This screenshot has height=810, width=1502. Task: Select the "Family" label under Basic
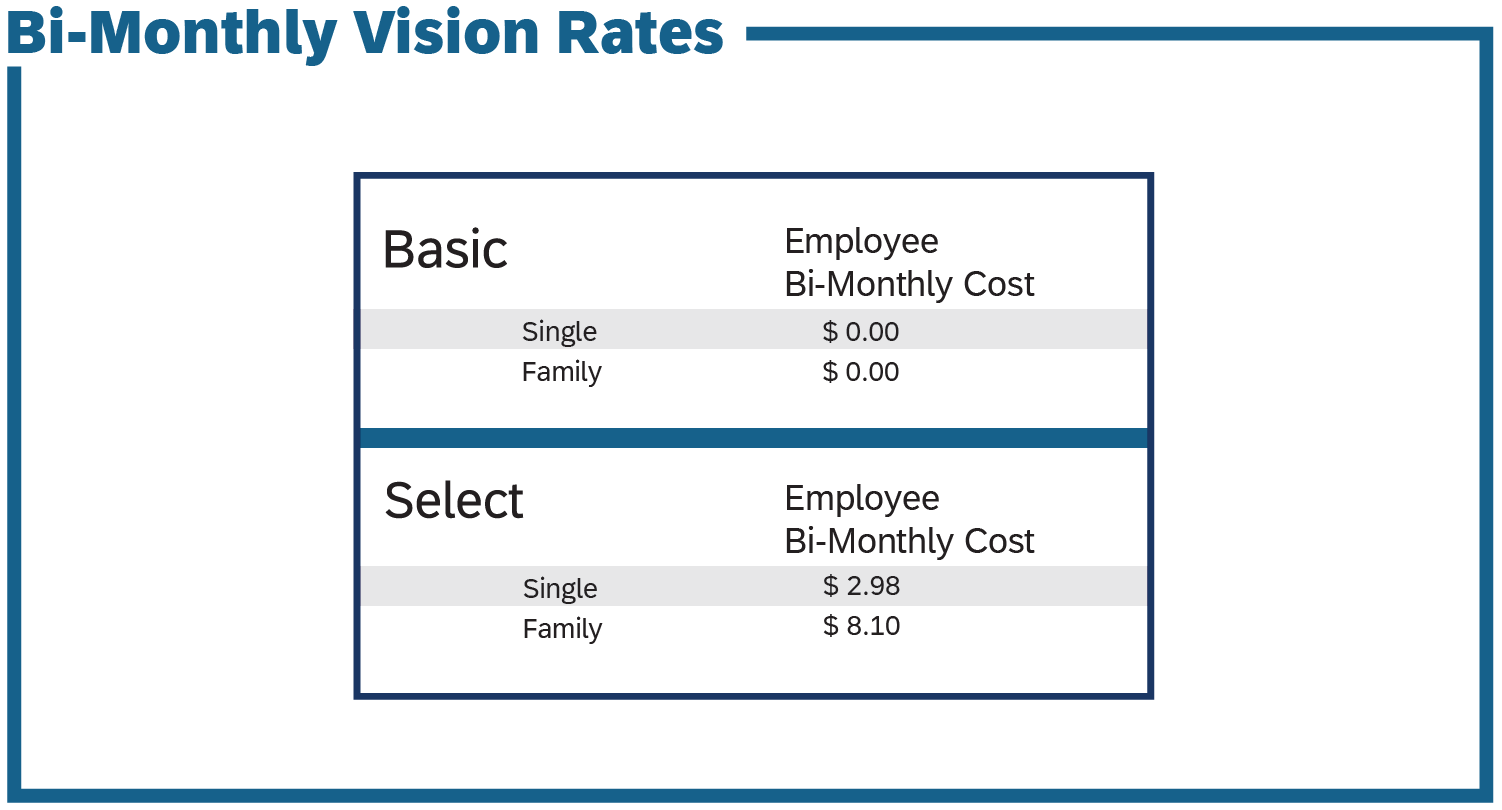(561, 372)
